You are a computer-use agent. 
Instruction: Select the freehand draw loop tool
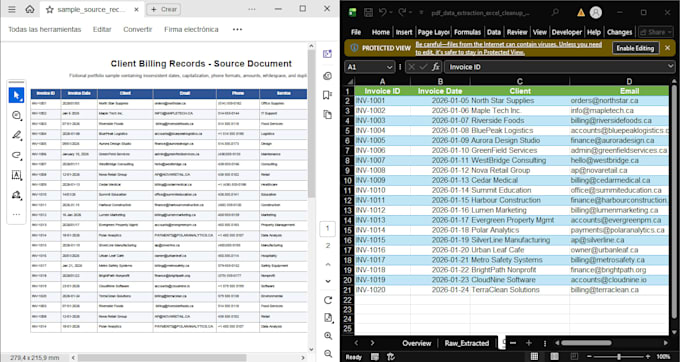(16, 155)
